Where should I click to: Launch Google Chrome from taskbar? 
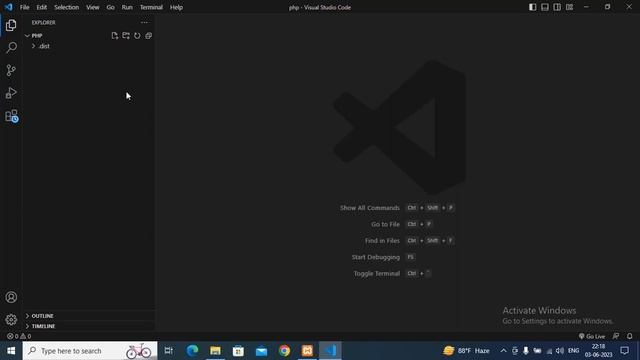pos(284,351)
